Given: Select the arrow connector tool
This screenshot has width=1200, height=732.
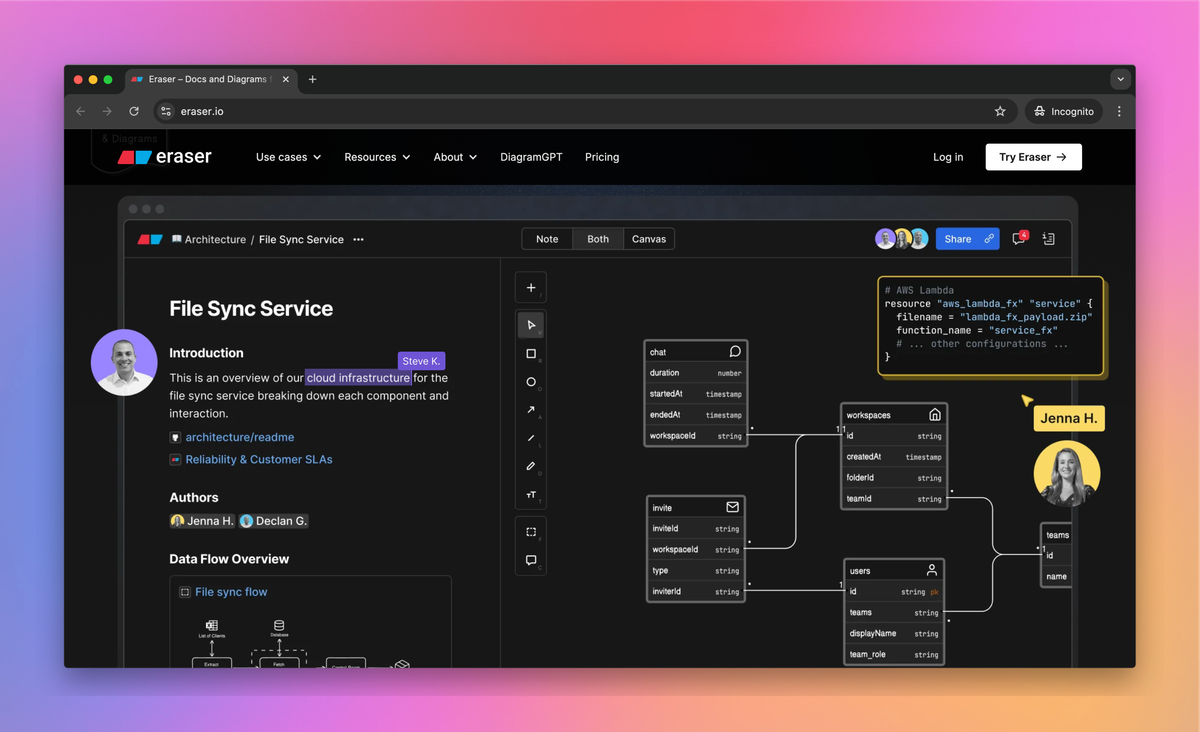Looking at the screenshot, I should coord(531,410).
